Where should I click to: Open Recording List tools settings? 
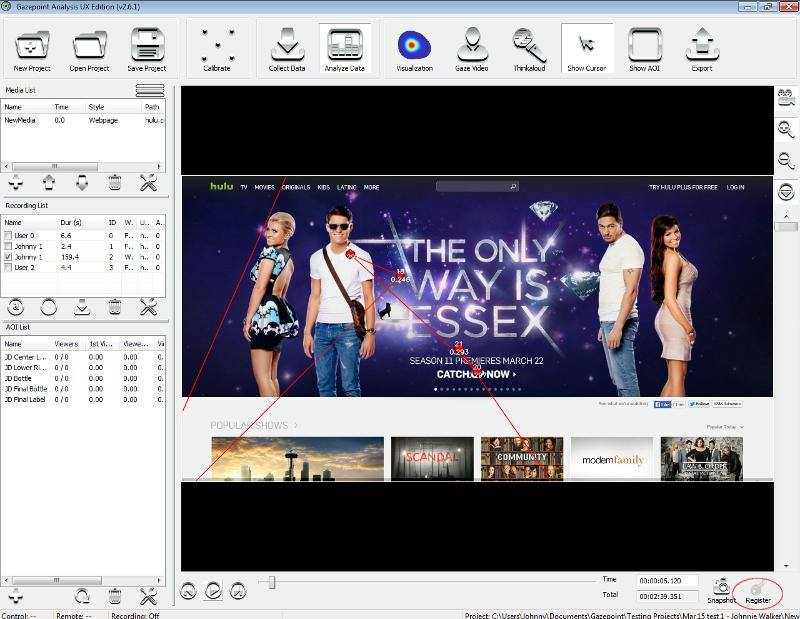148,307
